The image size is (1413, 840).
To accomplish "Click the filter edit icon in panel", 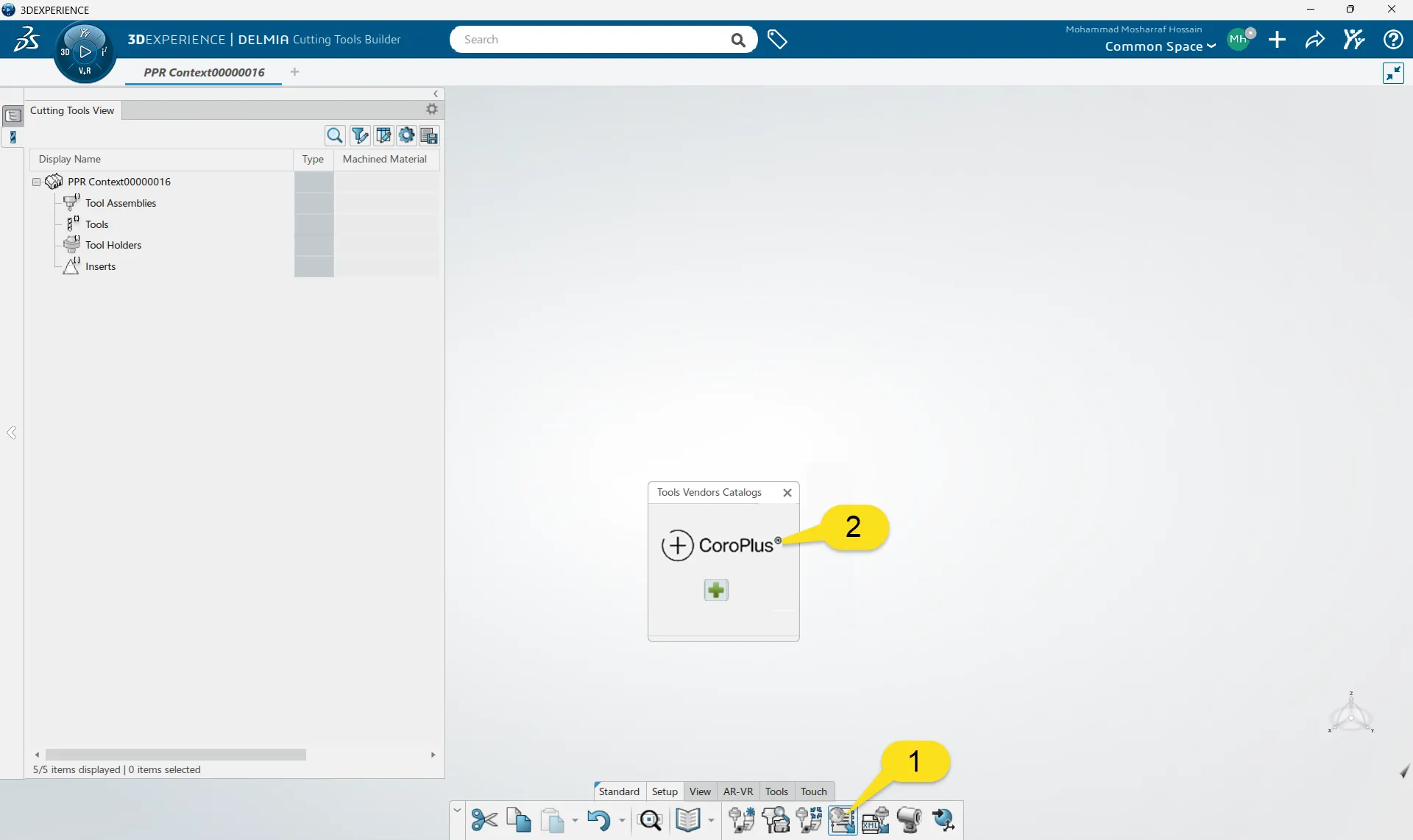I will tap(359, 135).
